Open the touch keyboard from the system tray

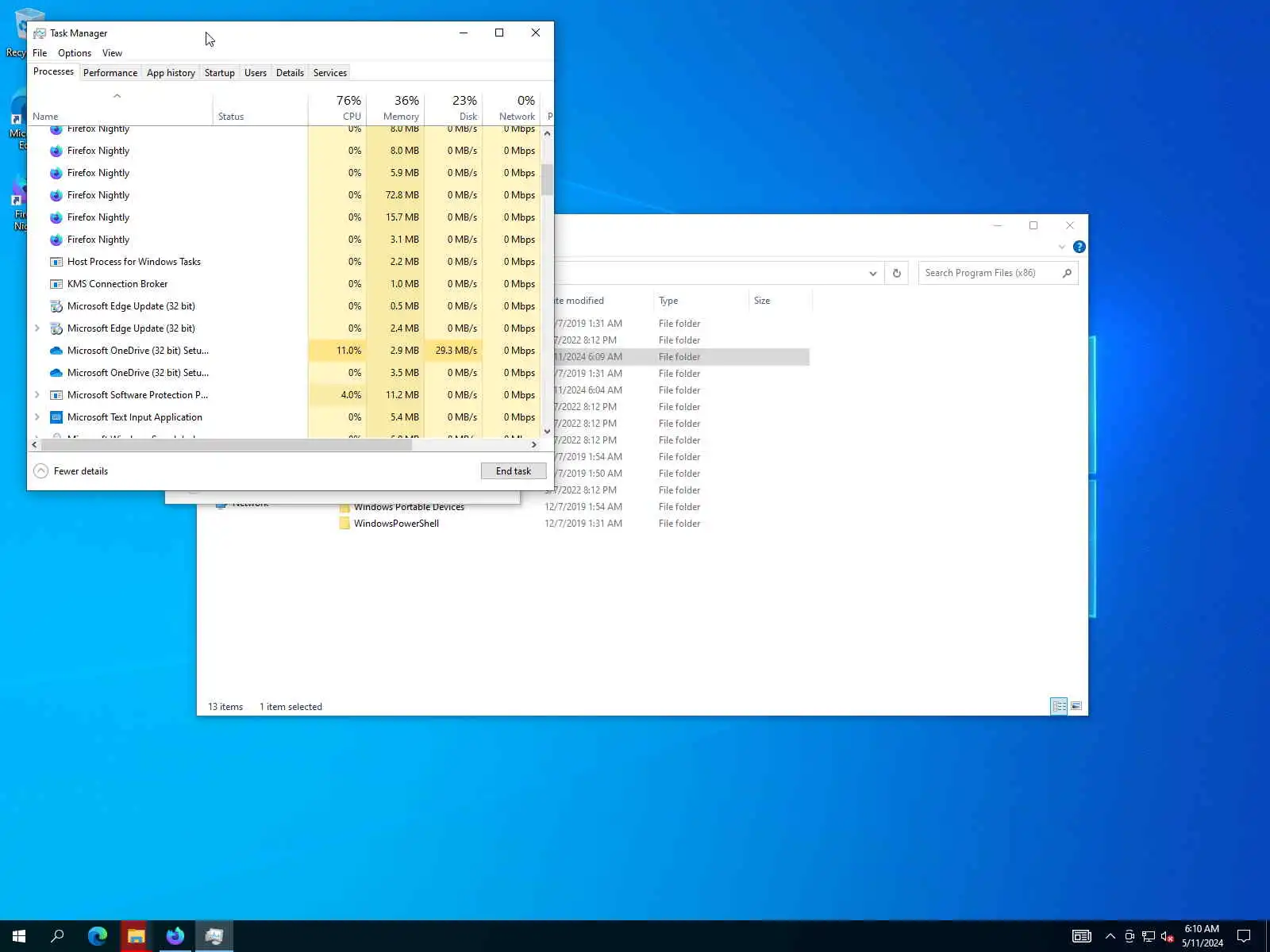1082,936
